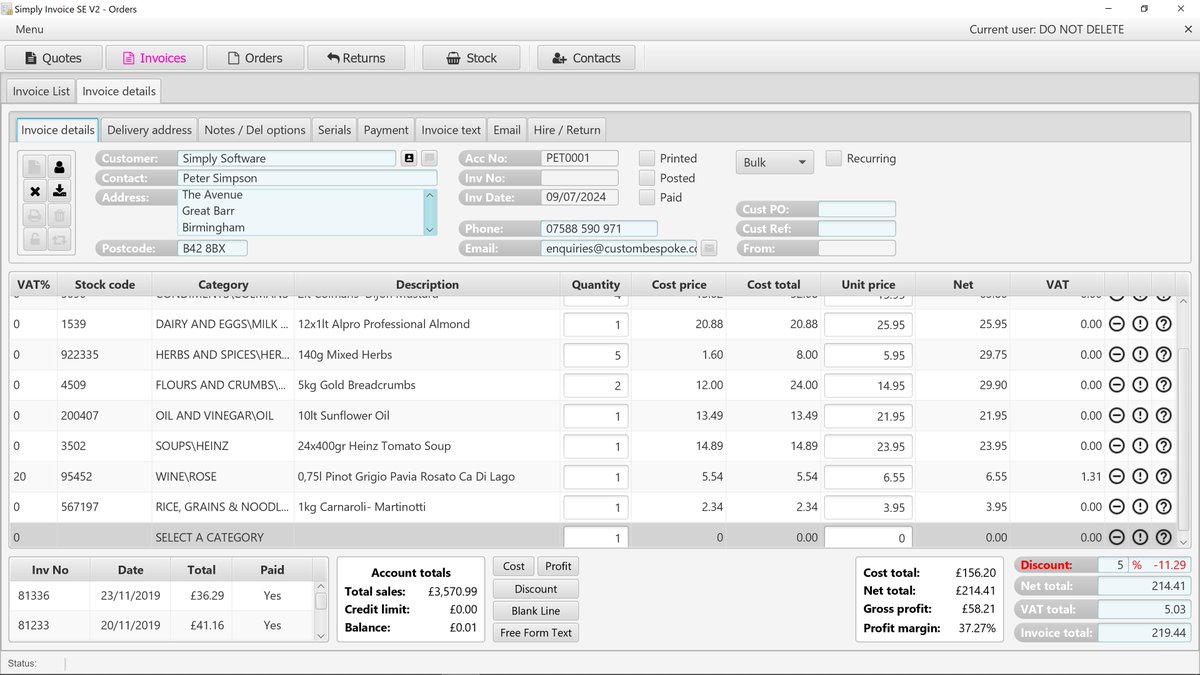Click the exclamation icon on Heinz Tomato Soup row

click(1140, 446)
